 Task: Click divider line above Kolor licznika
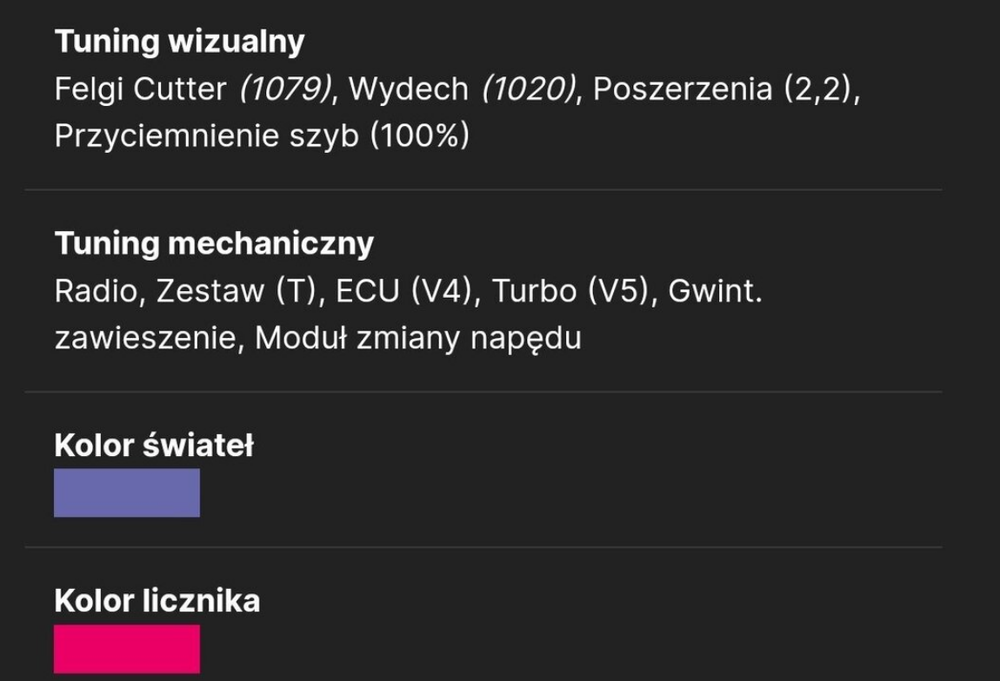tap(483, 547)
